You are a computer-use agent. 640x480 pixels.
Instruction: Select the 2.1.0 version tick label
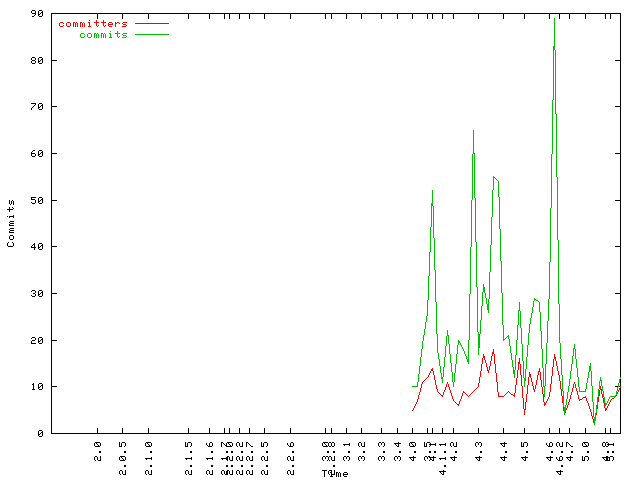click(x=149, y=453)
